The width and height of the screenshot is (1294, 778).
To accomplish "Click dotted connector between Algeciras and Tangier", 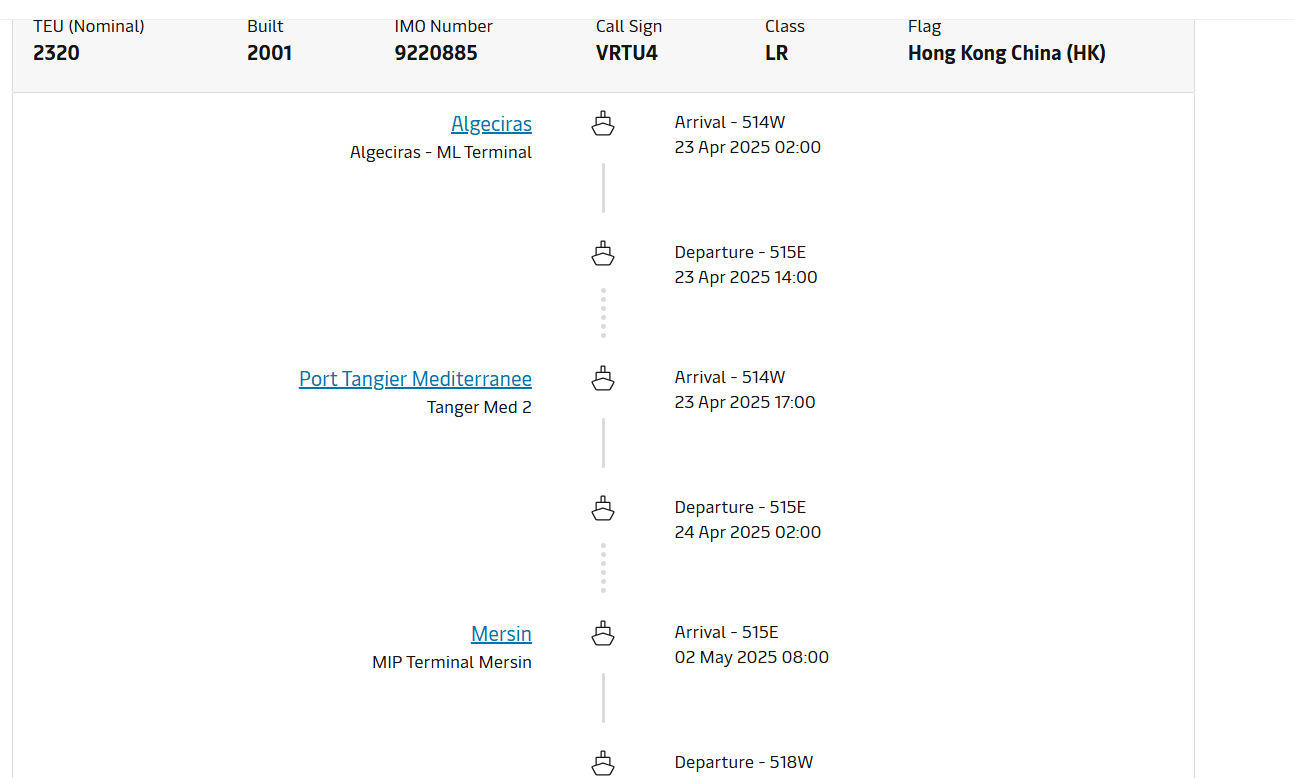I will 603,313.
